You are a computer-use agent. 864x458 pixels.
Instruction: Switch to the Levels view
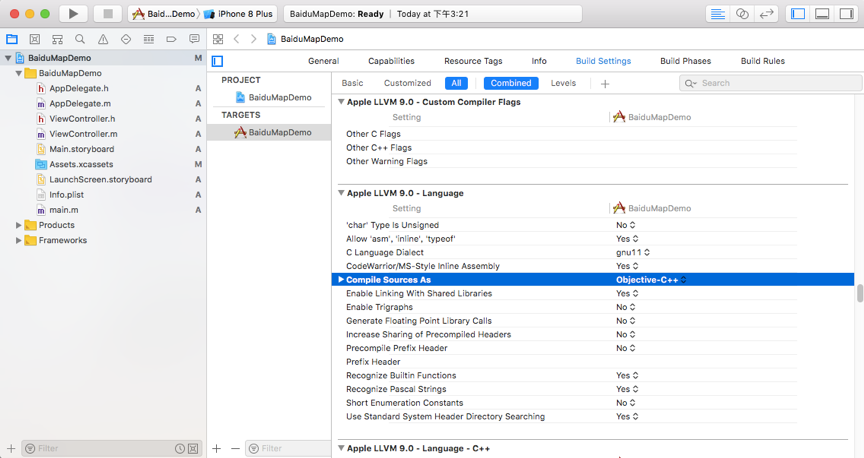click(563, 83)
